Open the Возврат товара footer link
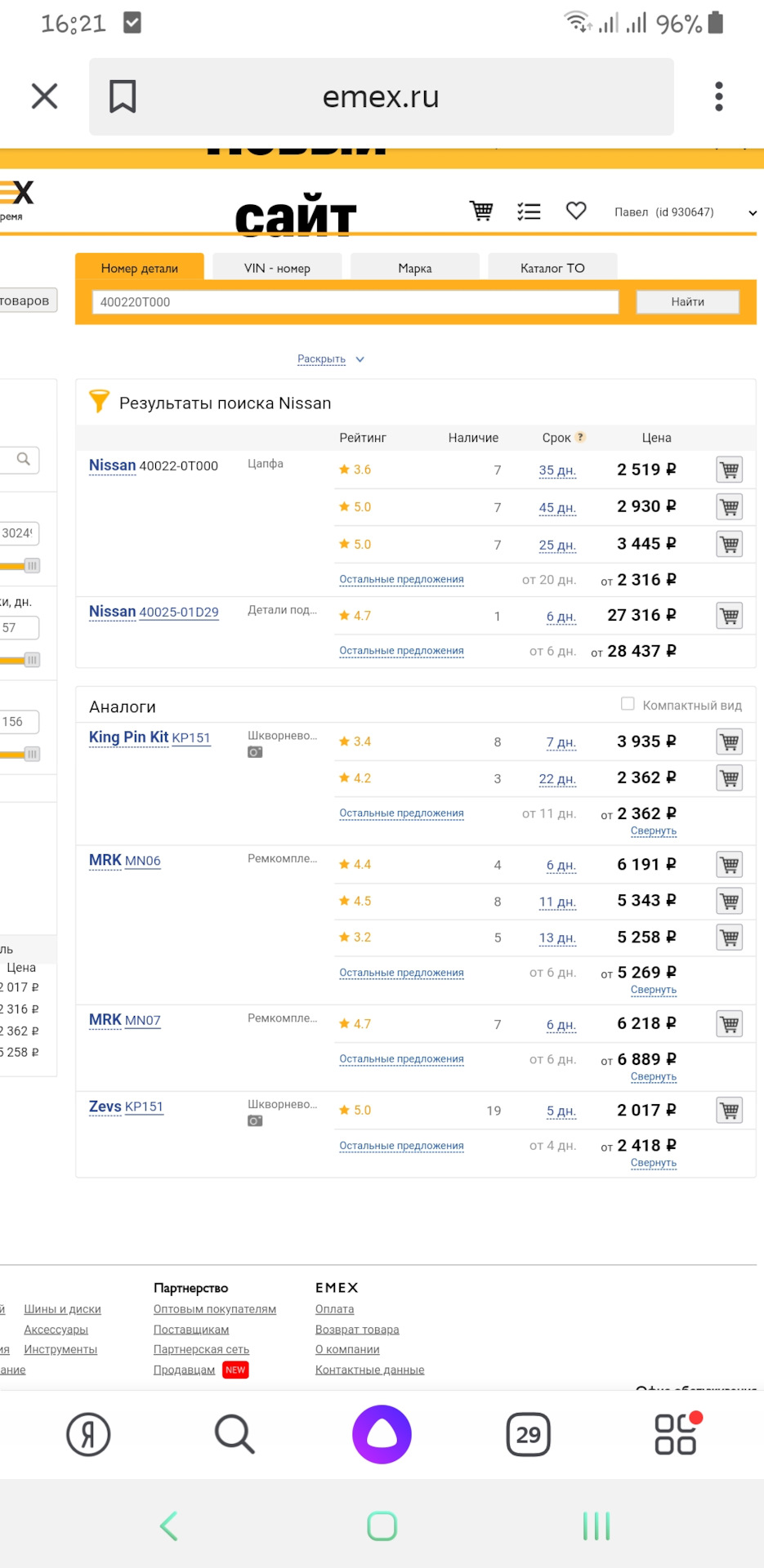The width and height of the screenshot is (764, 1568). [357, 1330]
